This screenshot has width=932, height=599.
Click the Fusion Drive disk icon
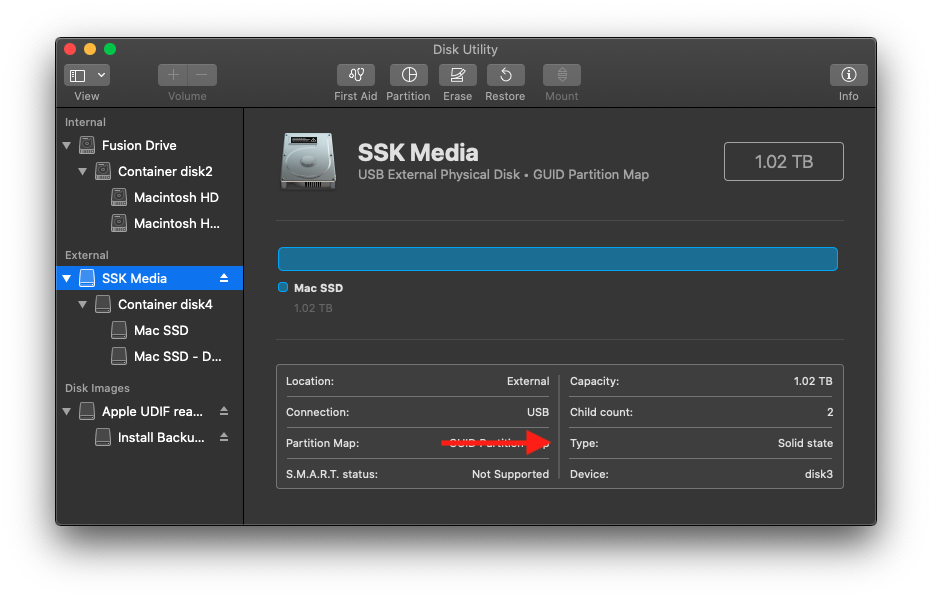(87, 145)
